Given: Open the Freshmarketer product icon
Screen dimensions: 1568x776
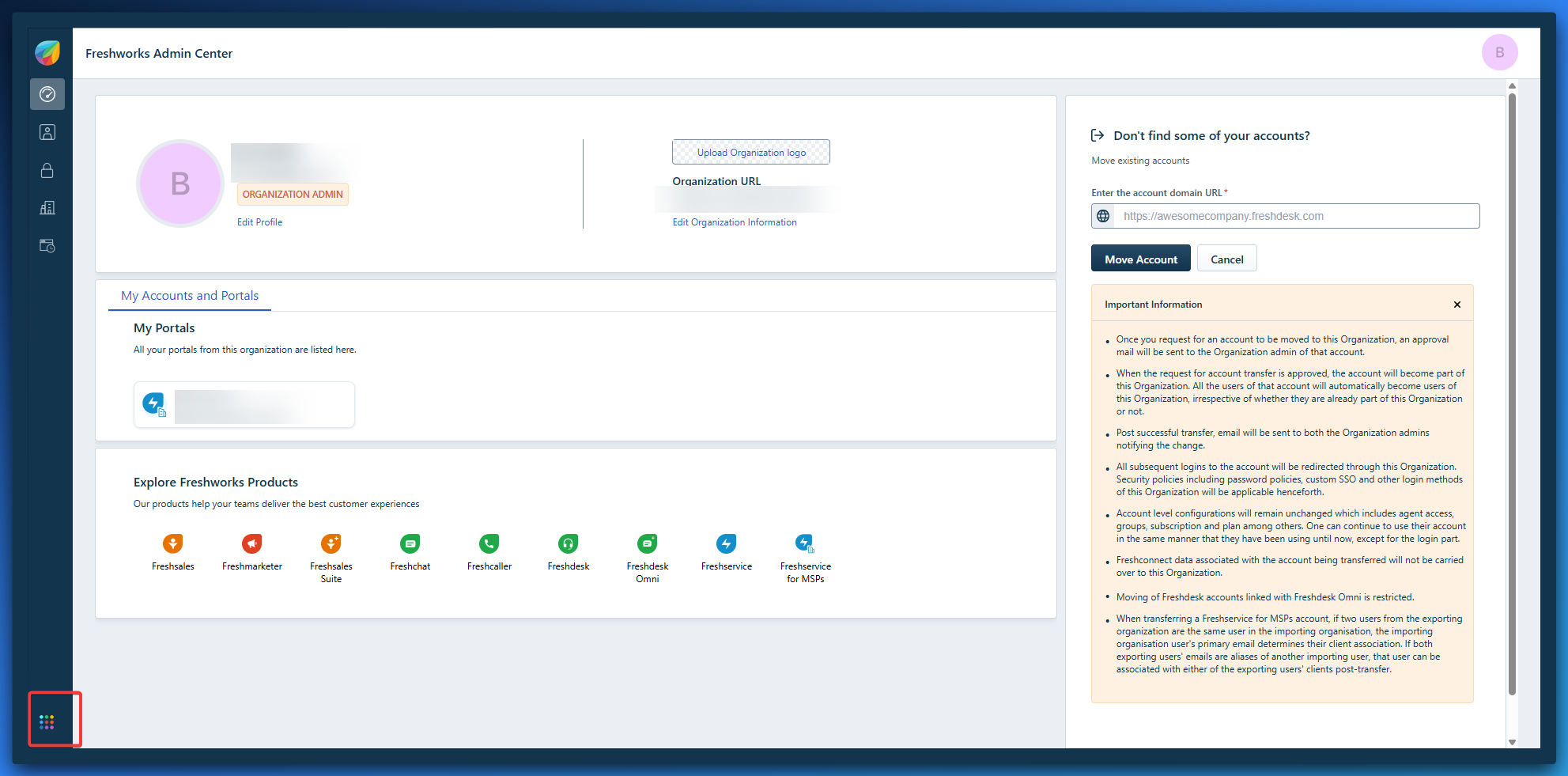Looking at the screenshot, I should pyautogui.click(x=251, y=543).
